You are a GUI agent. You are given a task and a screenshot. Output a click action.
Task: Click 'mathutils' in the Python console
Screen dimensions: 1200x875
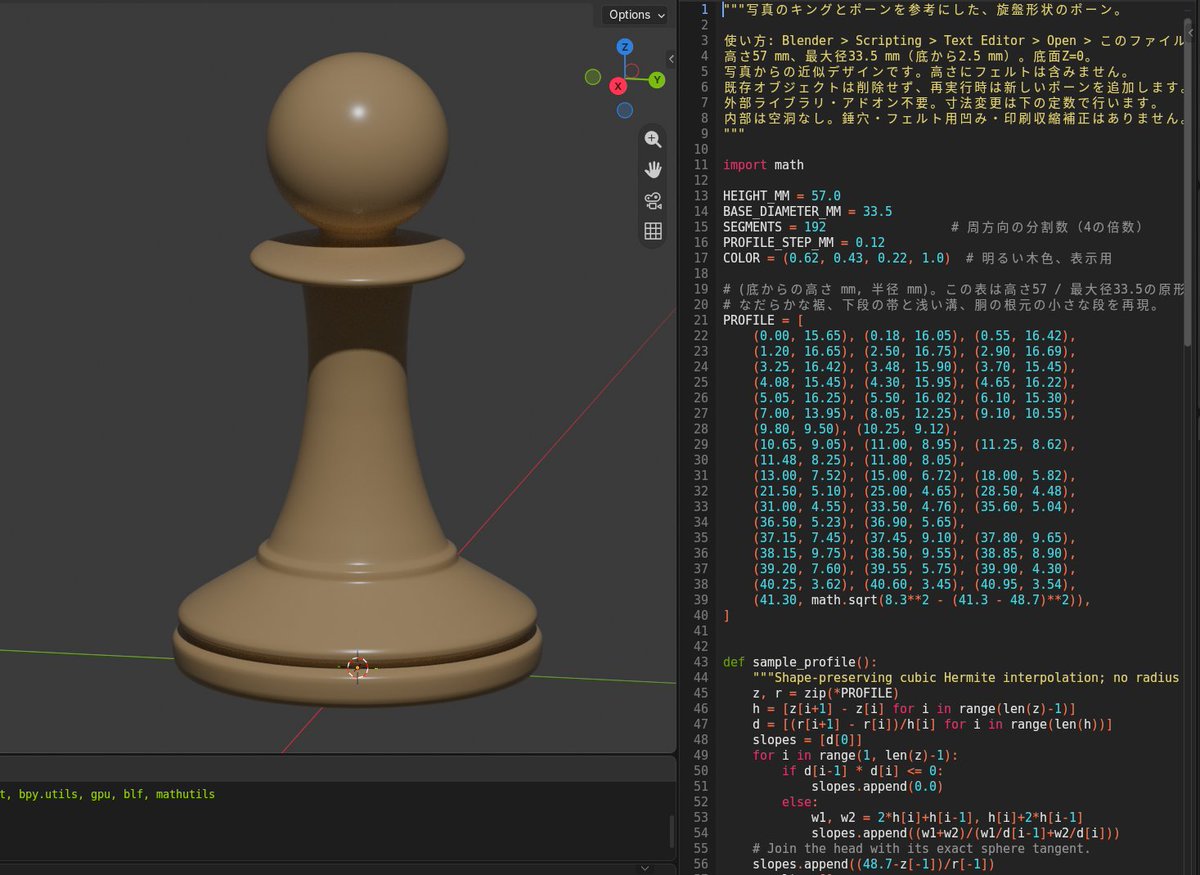[x=185, y=795]
